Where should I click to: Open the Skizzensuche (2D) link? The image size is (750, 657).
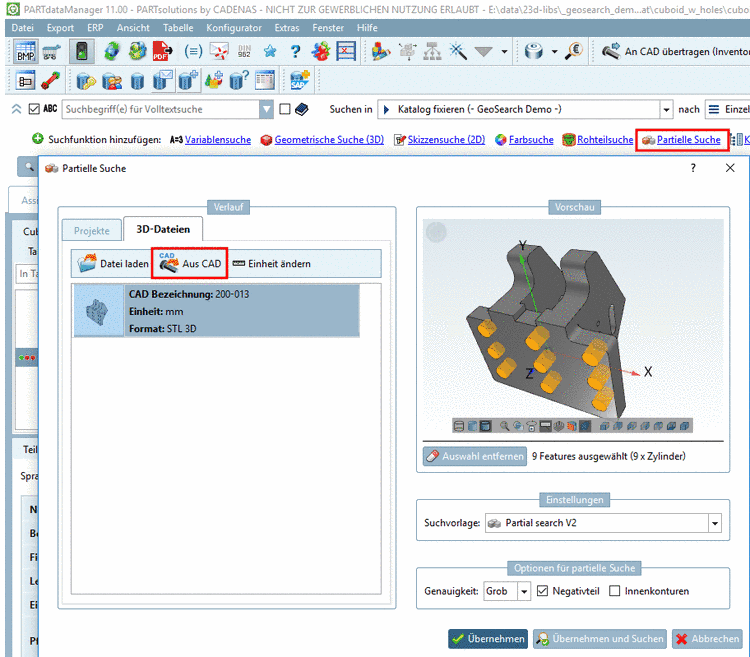pos(446,140)
